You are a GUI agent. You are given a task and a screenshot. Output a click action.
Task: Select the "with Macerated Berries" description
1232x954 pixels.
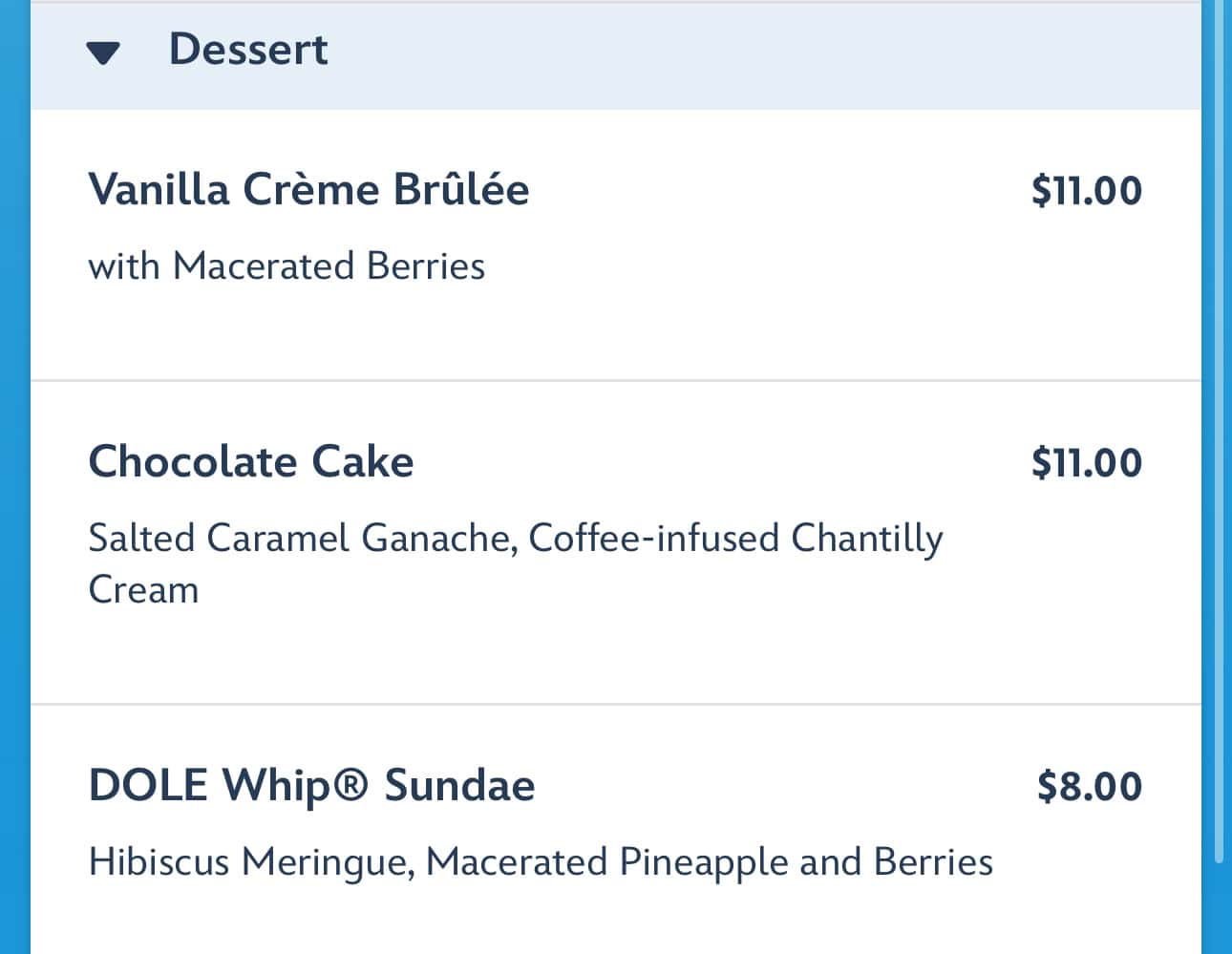(x=287, y=266)
